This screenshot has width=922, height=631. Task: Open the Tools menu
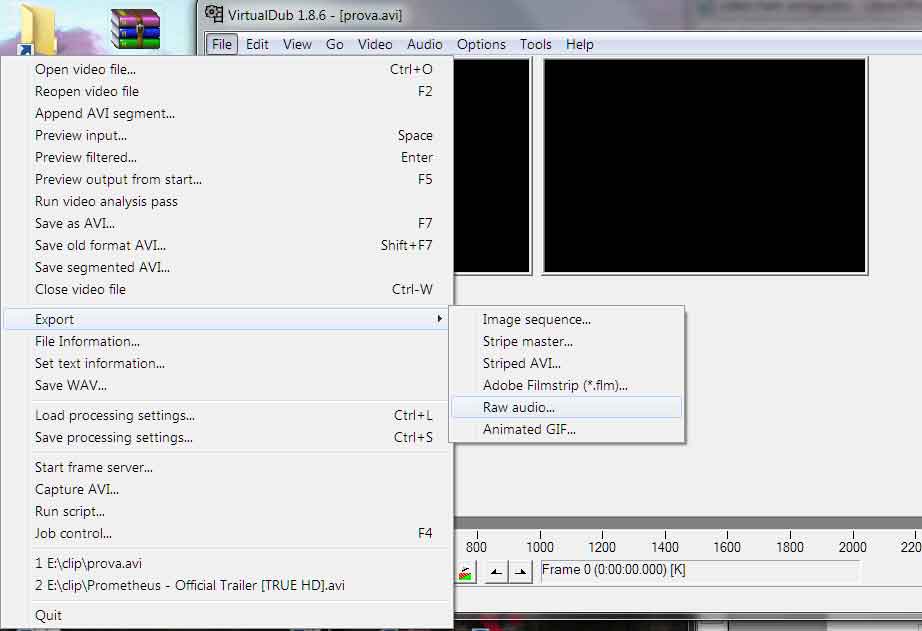[535, 44]
